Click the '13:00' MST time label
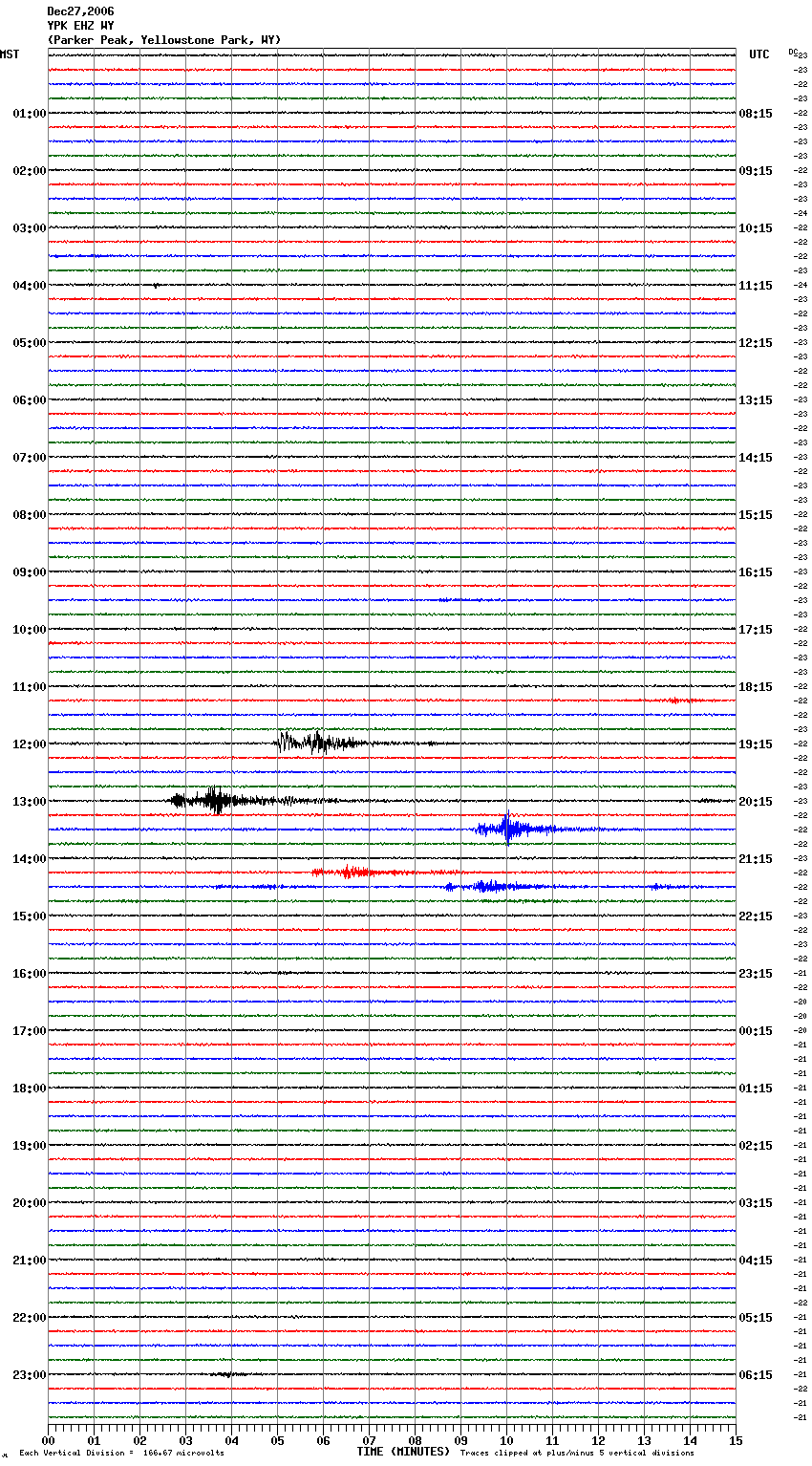812x1466 pixels. [30, 802]
